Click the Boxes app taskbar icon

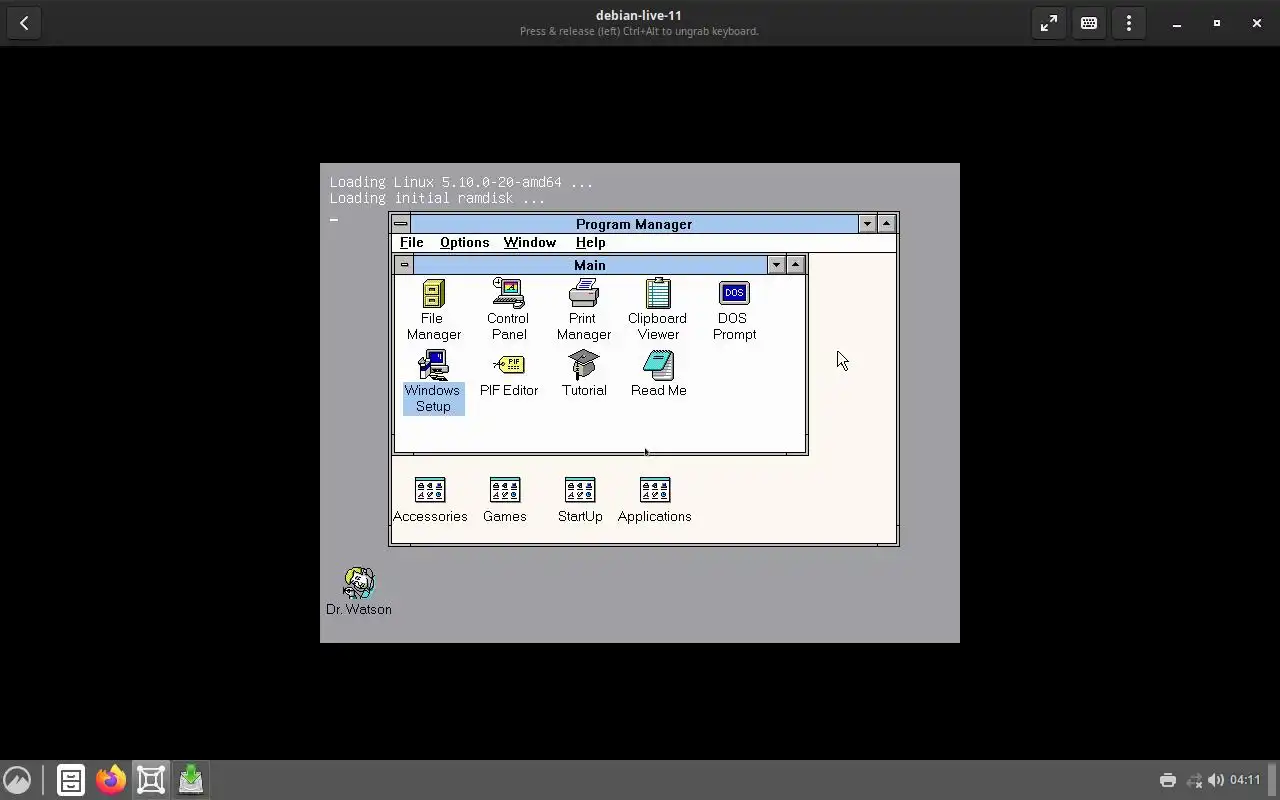click(151, 780)
